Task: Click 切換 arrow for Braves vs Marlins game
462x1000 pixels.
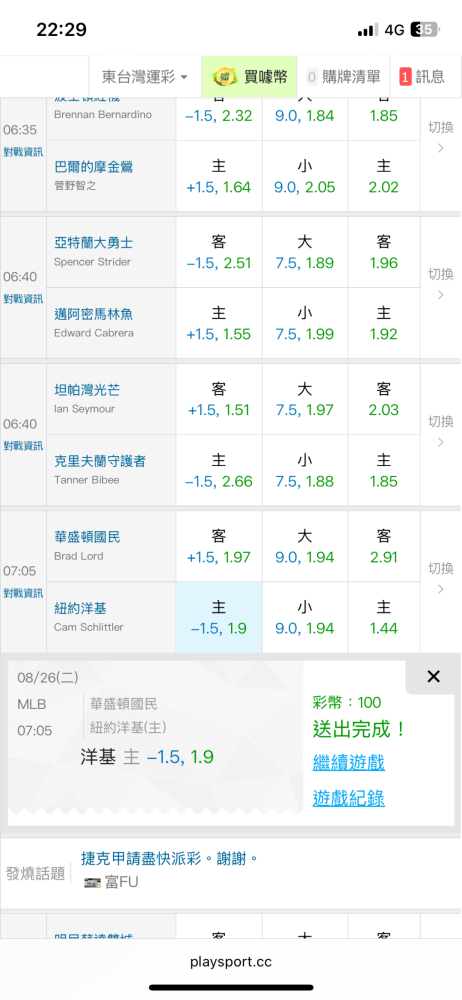Action: tap(440, 284)
